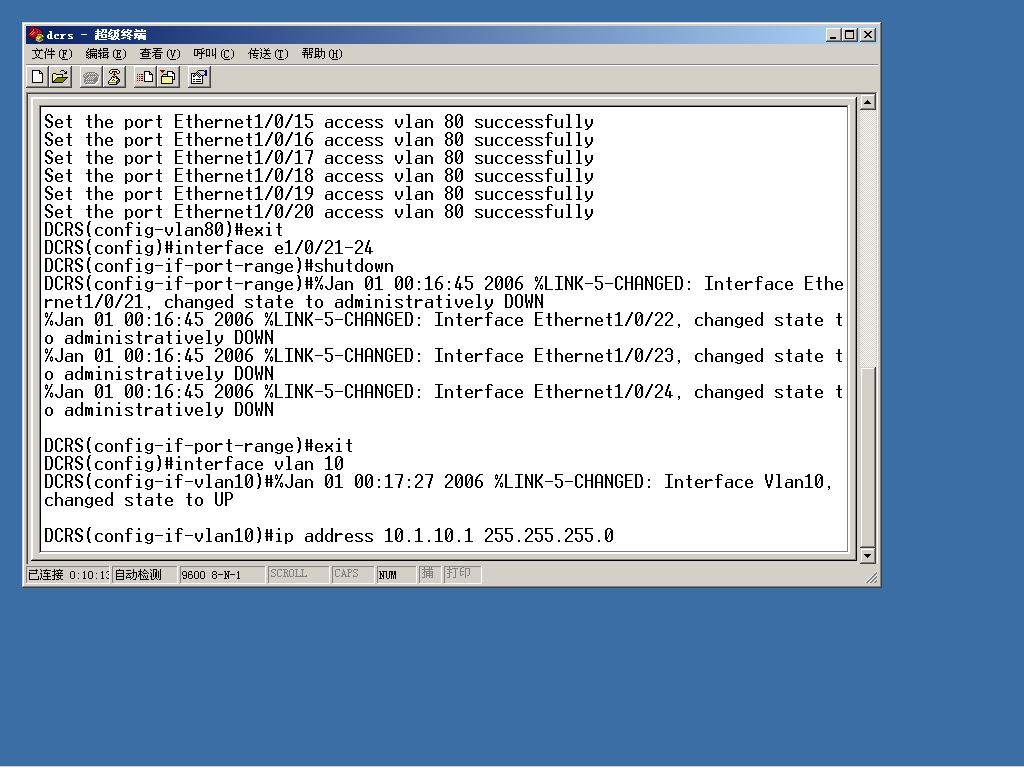Click the 'changed state to UP' line
This screenshot has height=768, width=1024.
138,500
